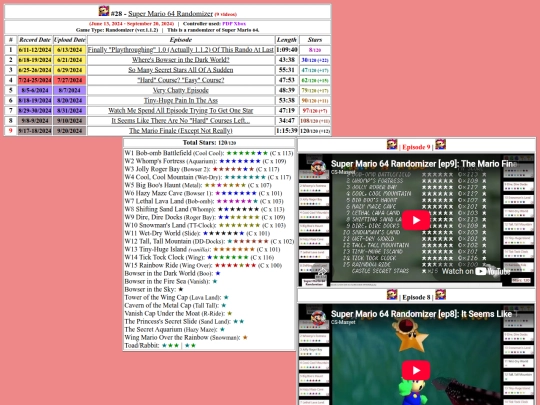Image resolution: width=540 pixels, height=405 pixels.
Task: Click upload date cell '8/7/2024'
Action: (x=70, y=90)
